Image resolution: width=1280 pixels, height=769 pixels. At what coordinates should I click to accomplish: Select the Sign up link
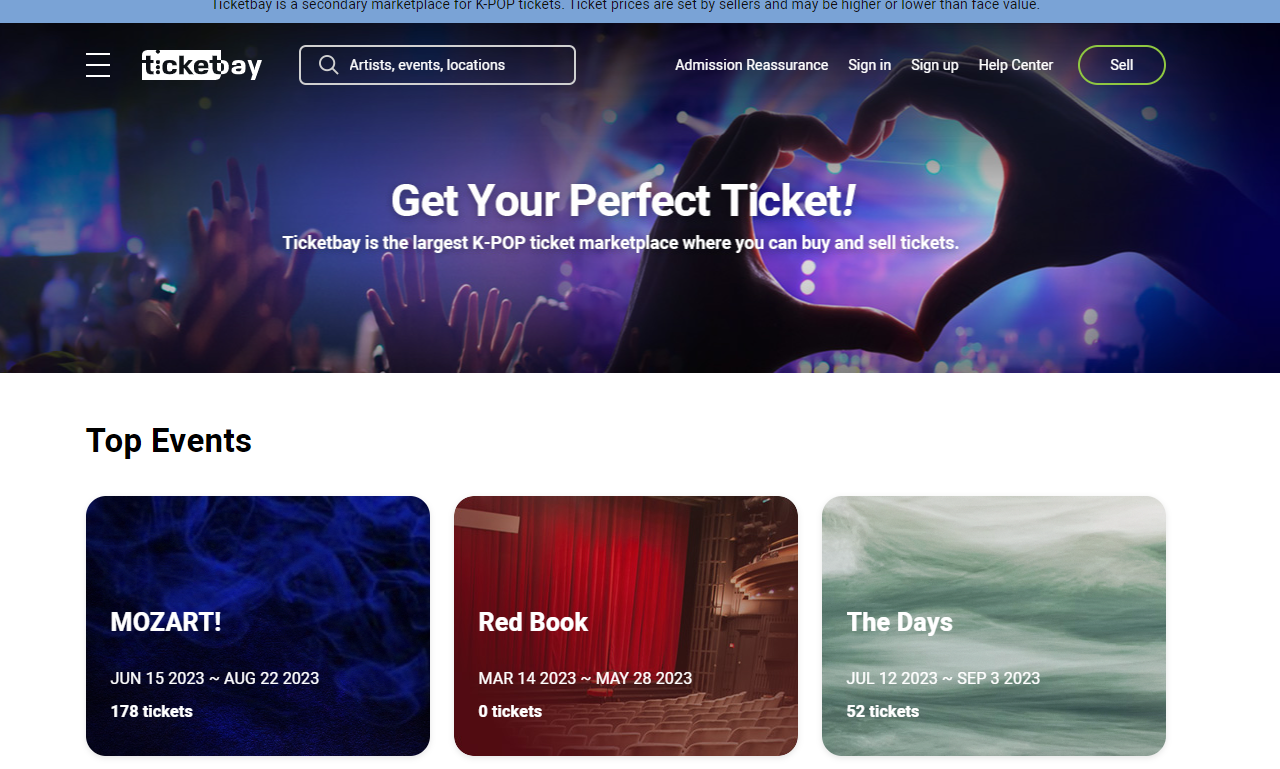[x=934, y=65]
